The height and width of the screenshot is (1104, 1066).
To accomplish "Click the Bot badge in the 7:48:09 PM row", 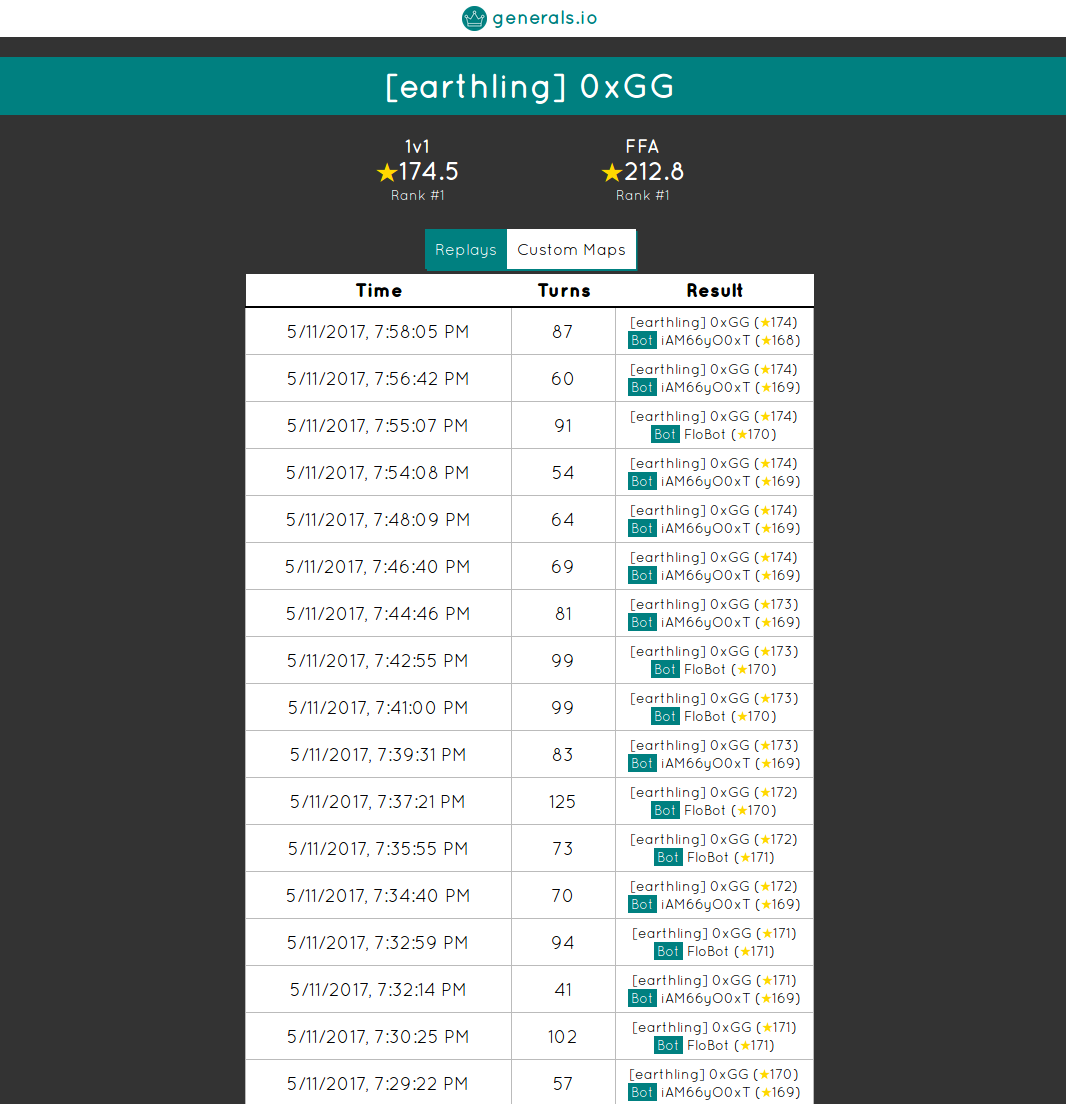I will coord(642,528).
